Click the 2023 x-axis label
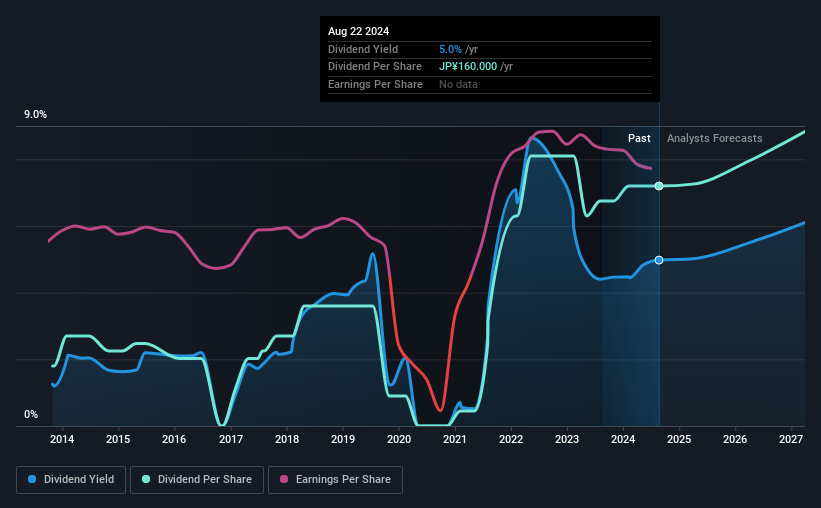The image size is (821, 508). point(567,439)
